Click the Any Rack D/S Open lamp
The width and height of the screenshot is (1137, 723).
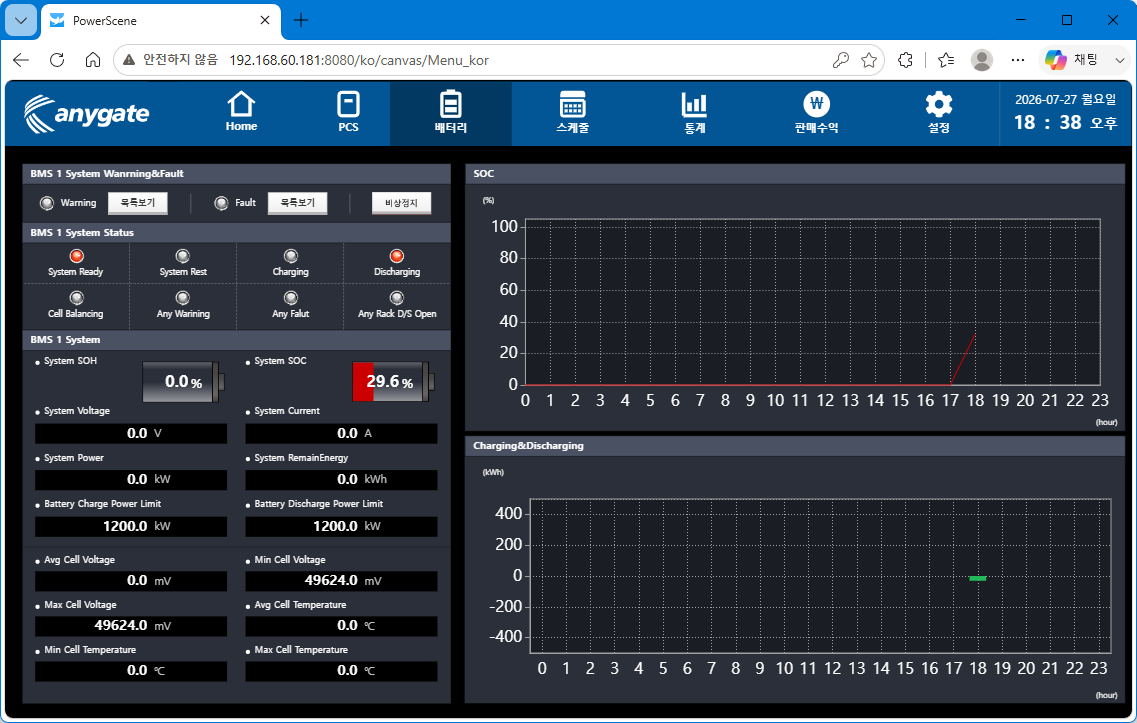pyautogui.click(x=397, y=298)
